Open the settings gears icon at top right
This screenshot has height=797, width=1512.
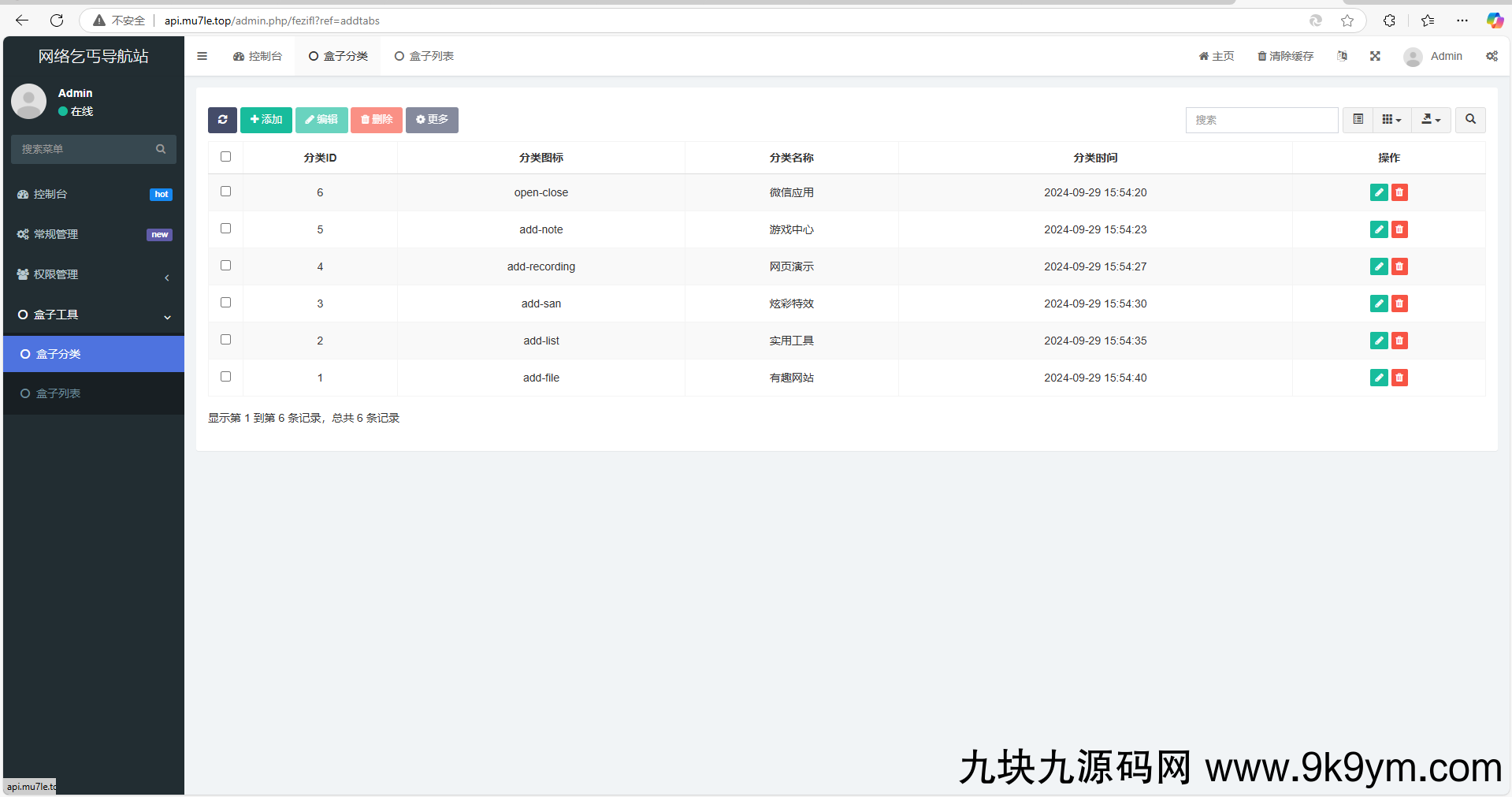(1492, 56)
